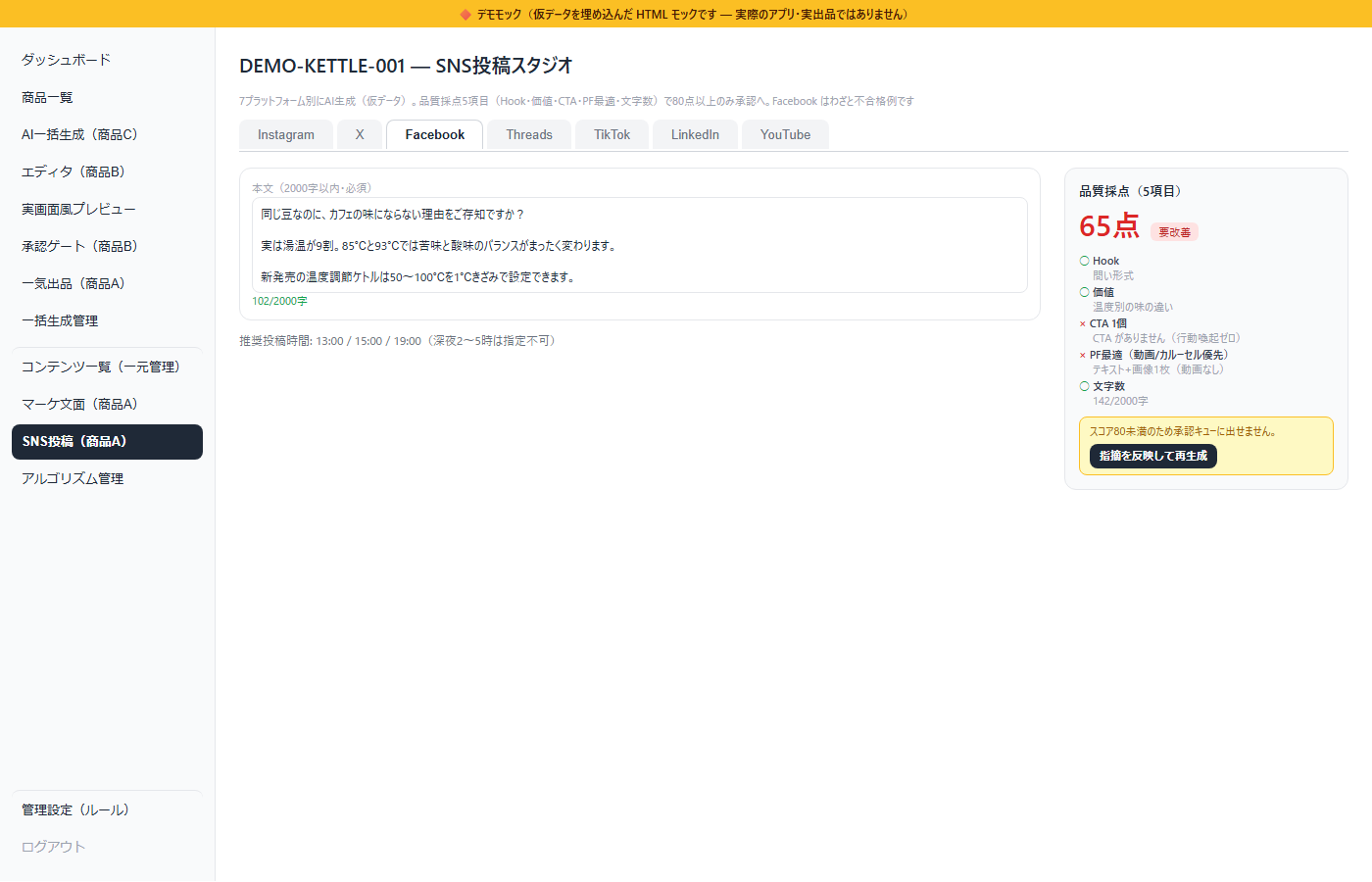Click the 要改善 status badge
Viewport: 1372px width, 882px height.
[x=1174, y=232]
